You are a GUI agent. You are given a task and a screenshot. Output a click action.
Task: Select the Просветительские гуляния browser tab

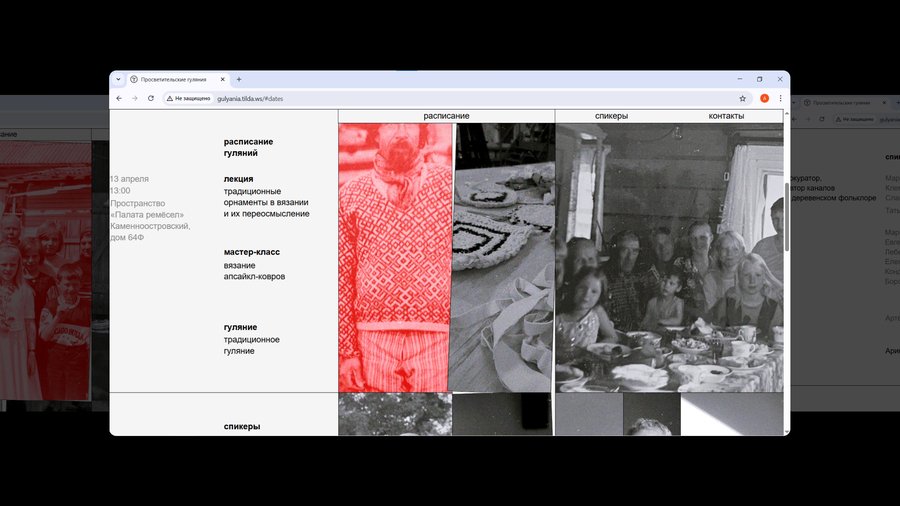click(x=177, y=80)
